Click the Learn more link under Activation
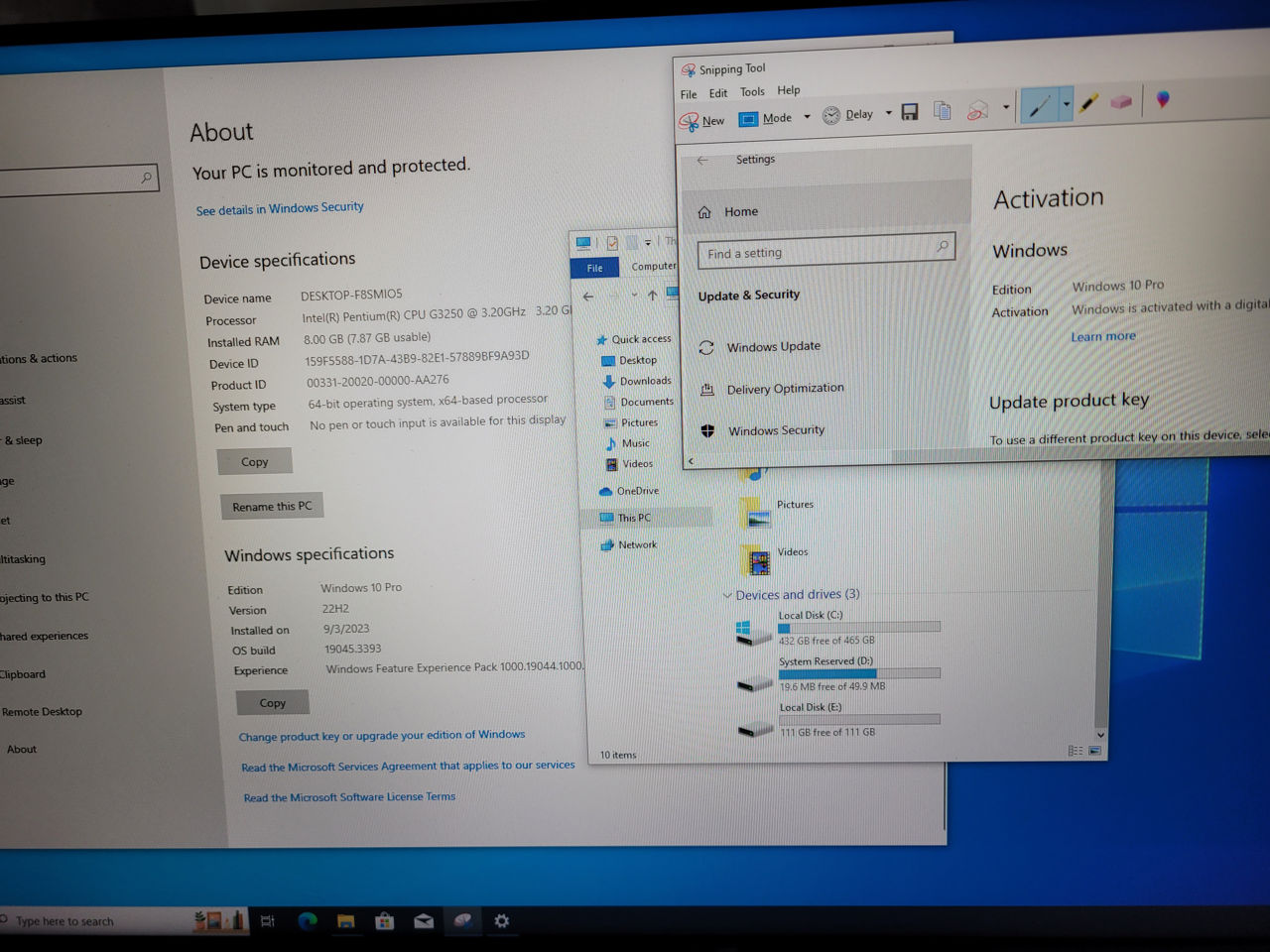 [1103, 336]
